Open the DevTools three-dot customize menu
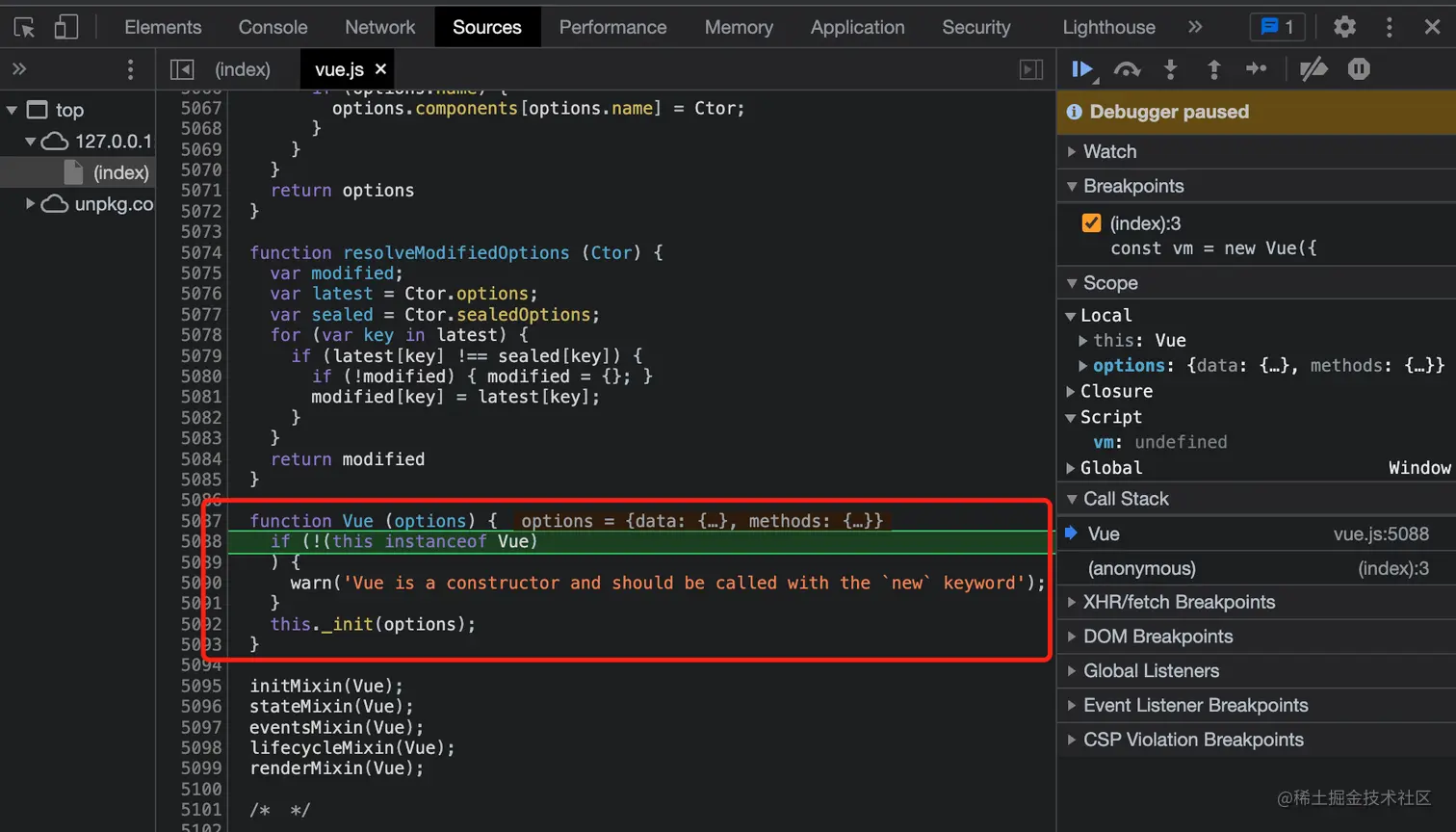1456x832 pixels. (x=1389, y=27)
